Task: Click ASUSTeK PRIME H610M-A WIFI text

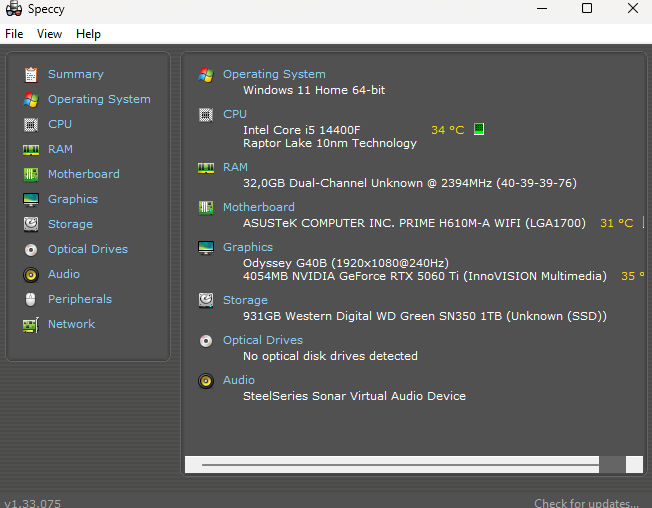Action: point(414,223)
